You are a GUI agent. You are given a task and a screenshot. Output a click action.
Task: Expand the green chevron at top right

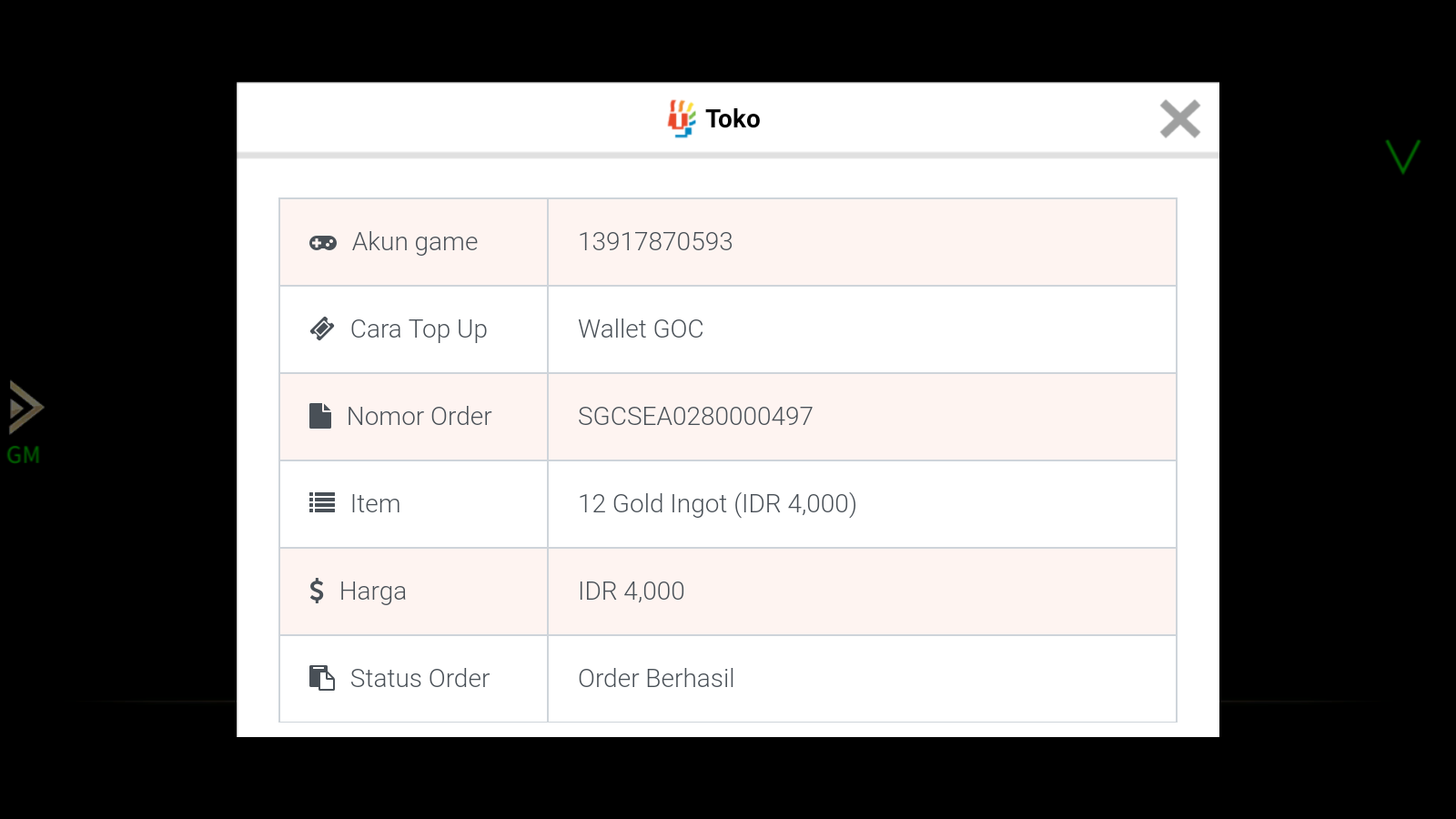coord(1402,157)
